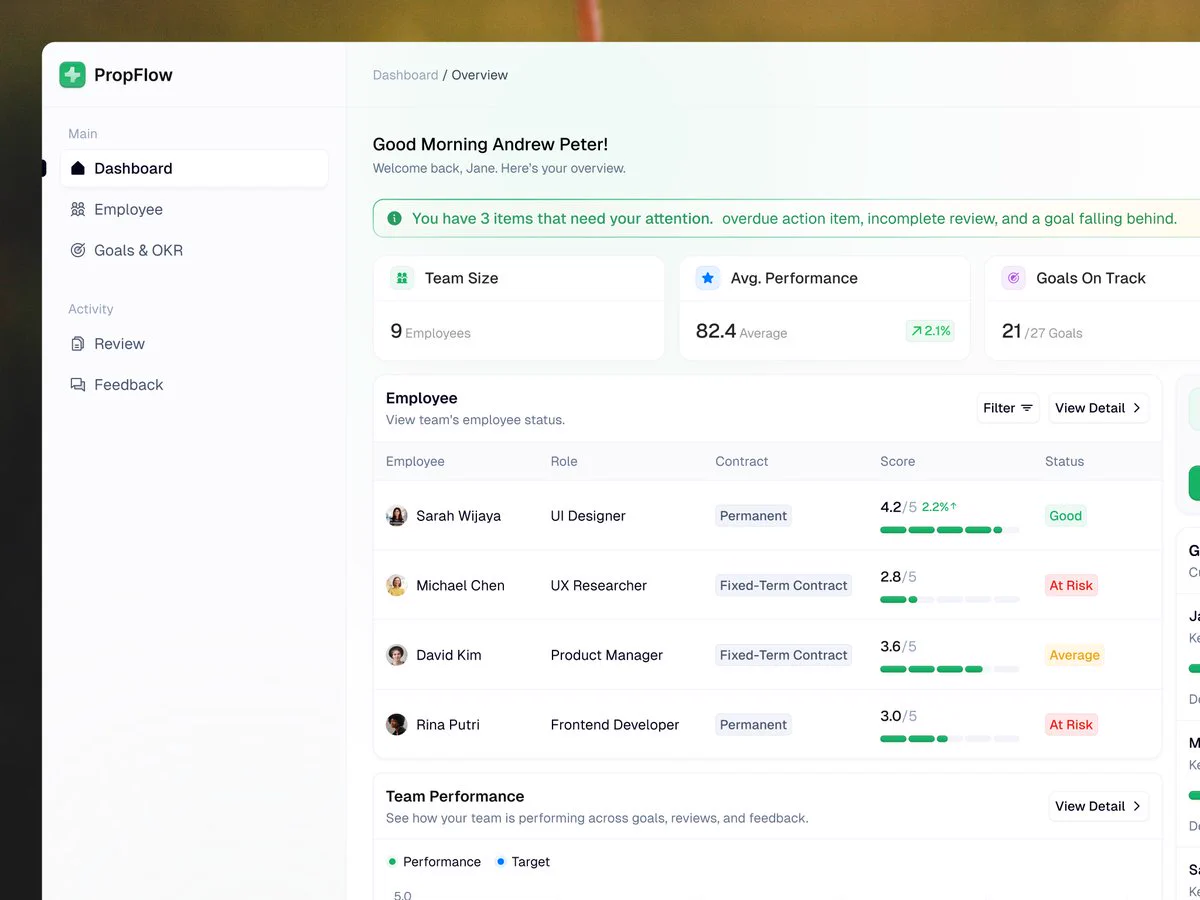Click the Dashboard breadcrumb link

405,75
